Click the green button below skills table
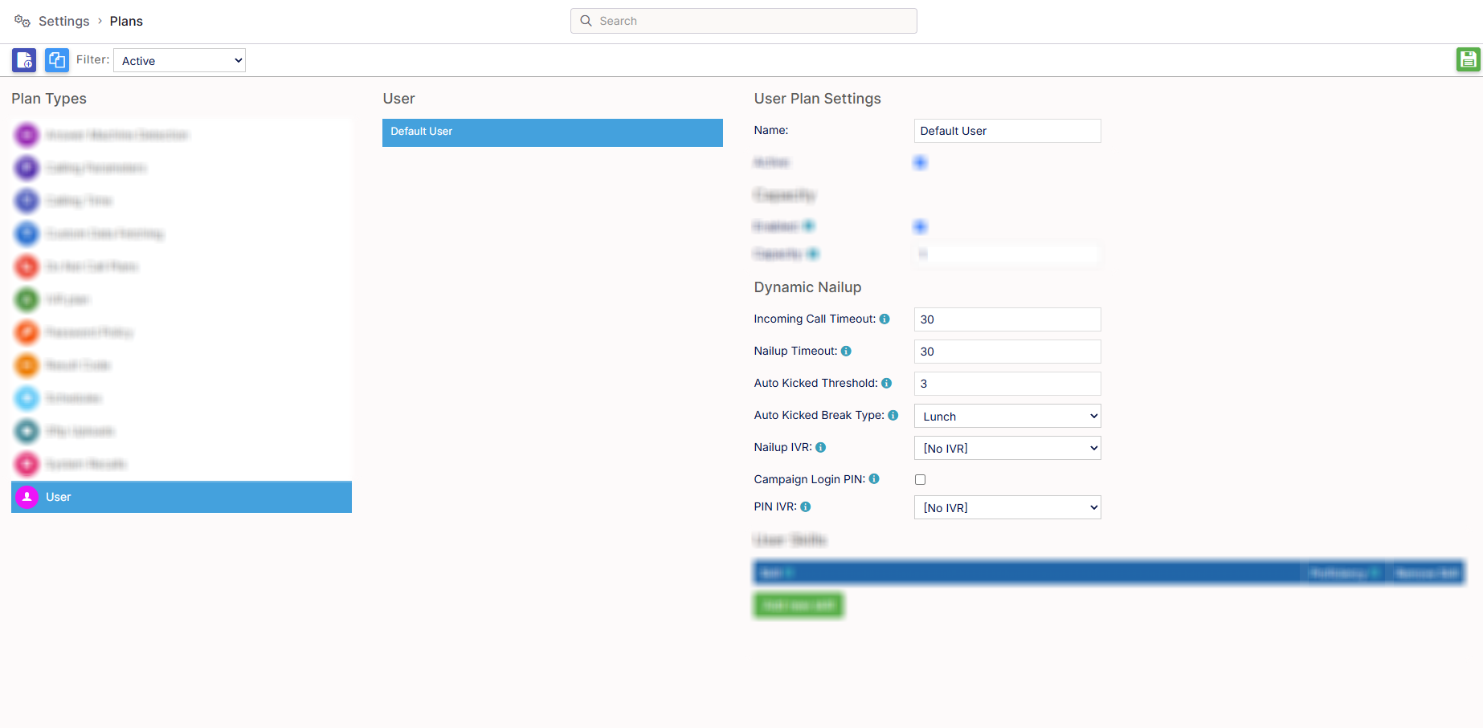Image resolution: width=1483 pixels, height=728 pixels. pyautogui.click(x=798, y=605)
